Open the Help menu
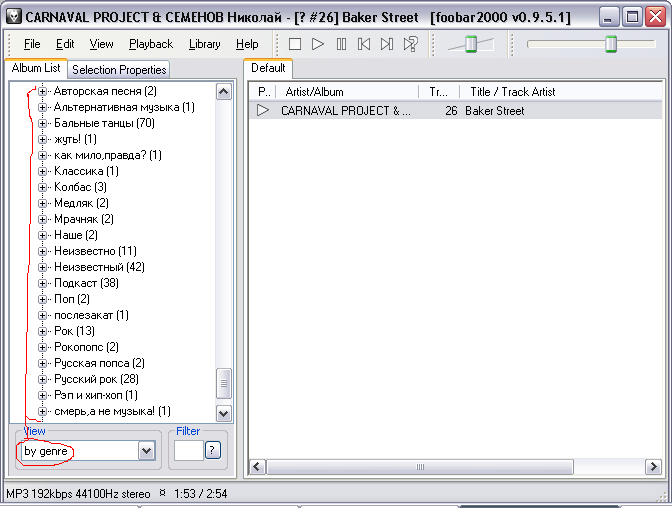The height and width of the screenshot is (508, 672). point(247,44)
